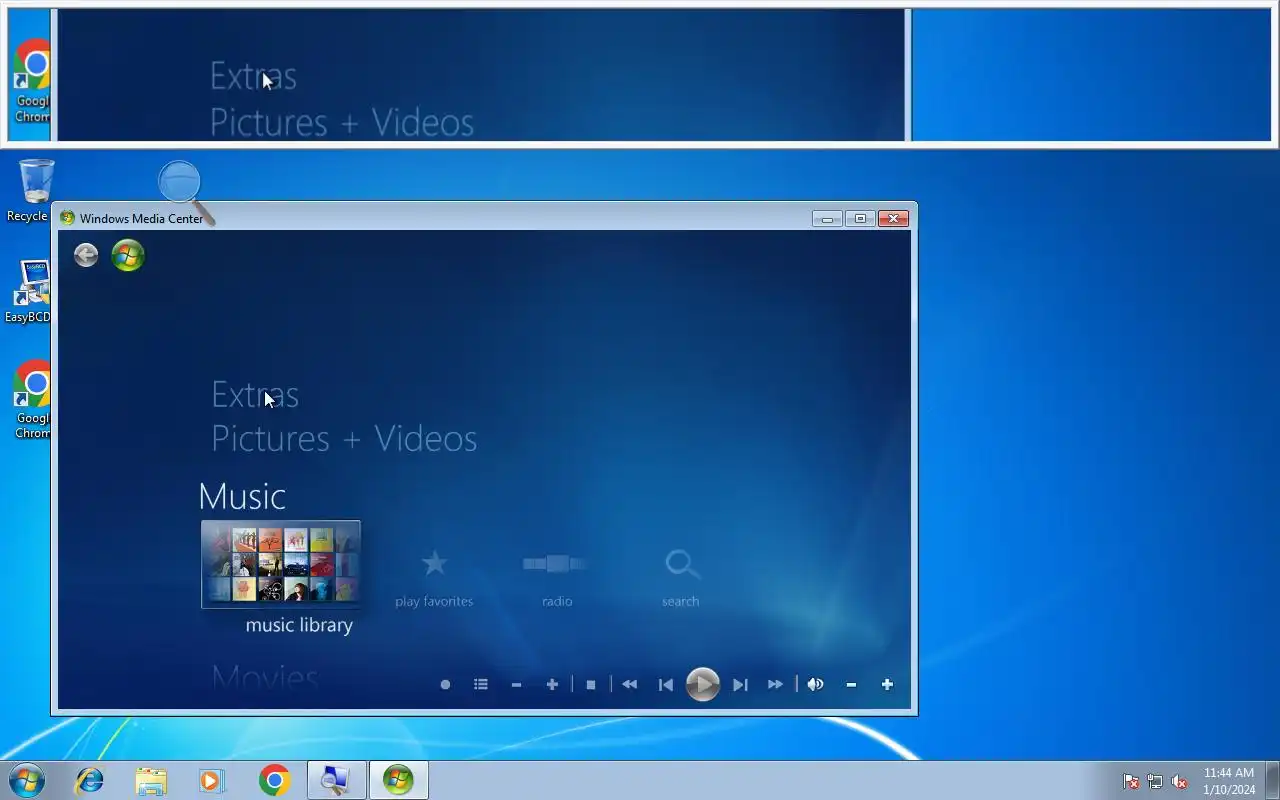Launch Internet Explorer from the taskbar
Viewport: 1280px width, 800px height.
click(x=90, y=780)
